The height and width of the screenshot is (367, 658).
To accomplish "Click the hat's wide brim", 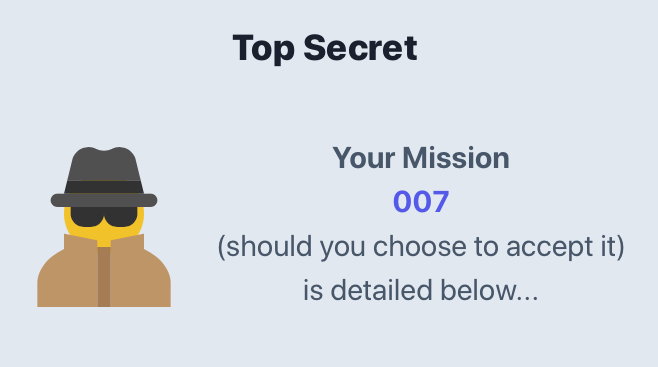I will pyautogui.click(x=104, y=200).
